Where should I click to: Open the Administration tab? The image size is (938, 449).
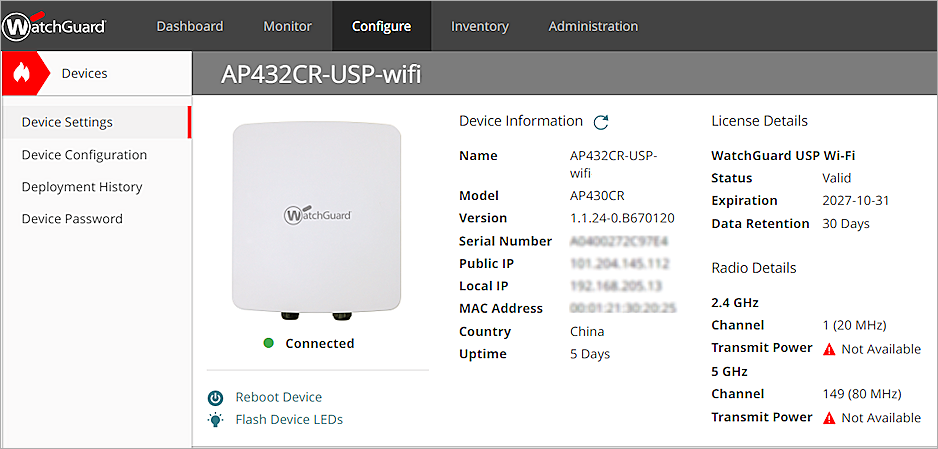point(593,26)
